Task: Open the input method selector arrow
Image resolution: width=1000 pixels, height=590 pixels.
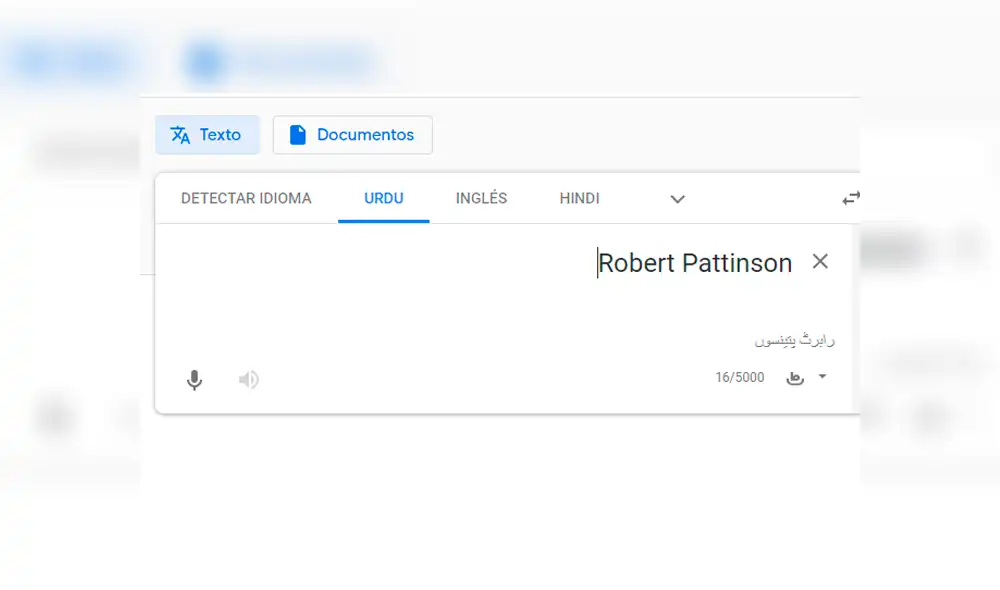Action: [x=821, y=377]
